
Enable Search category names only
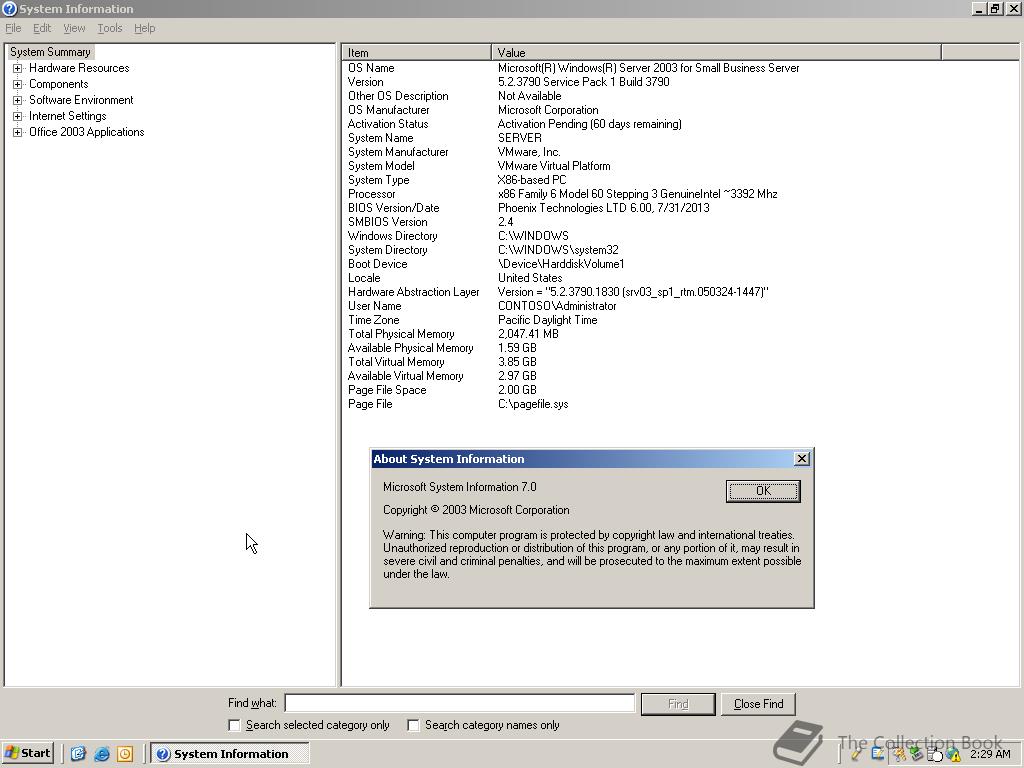point(413,725)
